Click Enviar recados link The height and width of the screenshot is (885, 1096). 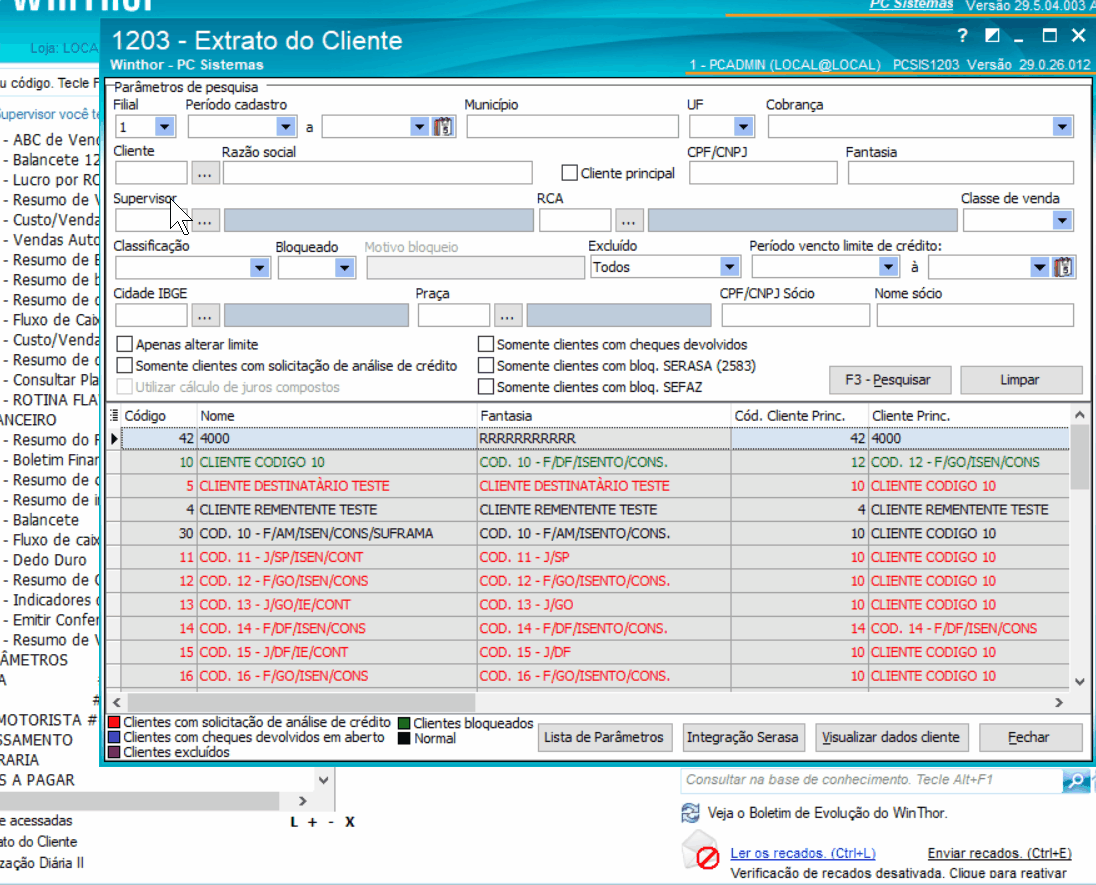point(1000,853)
